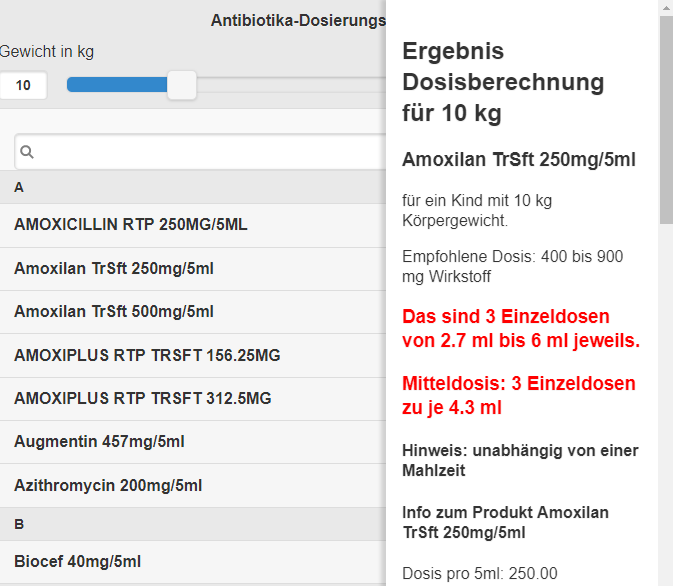
Task: Click the scrollbar up arrow
Action: [666, 7]
